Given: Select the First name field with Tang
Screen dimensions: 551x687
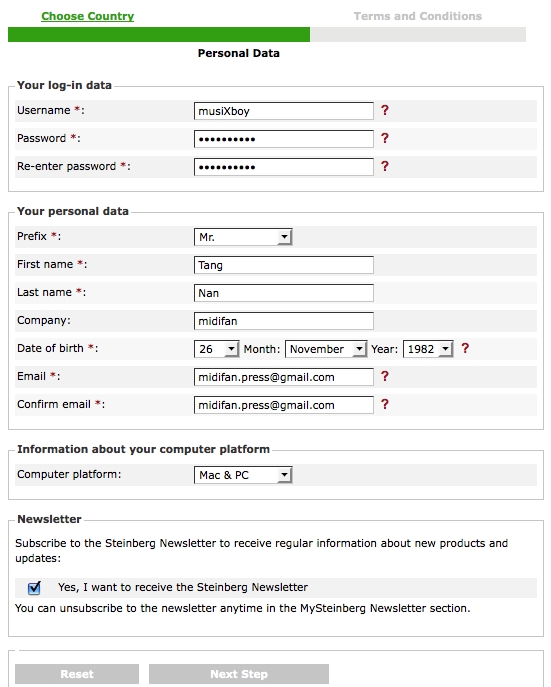Looking at the screenshot, I should [284, 265].
